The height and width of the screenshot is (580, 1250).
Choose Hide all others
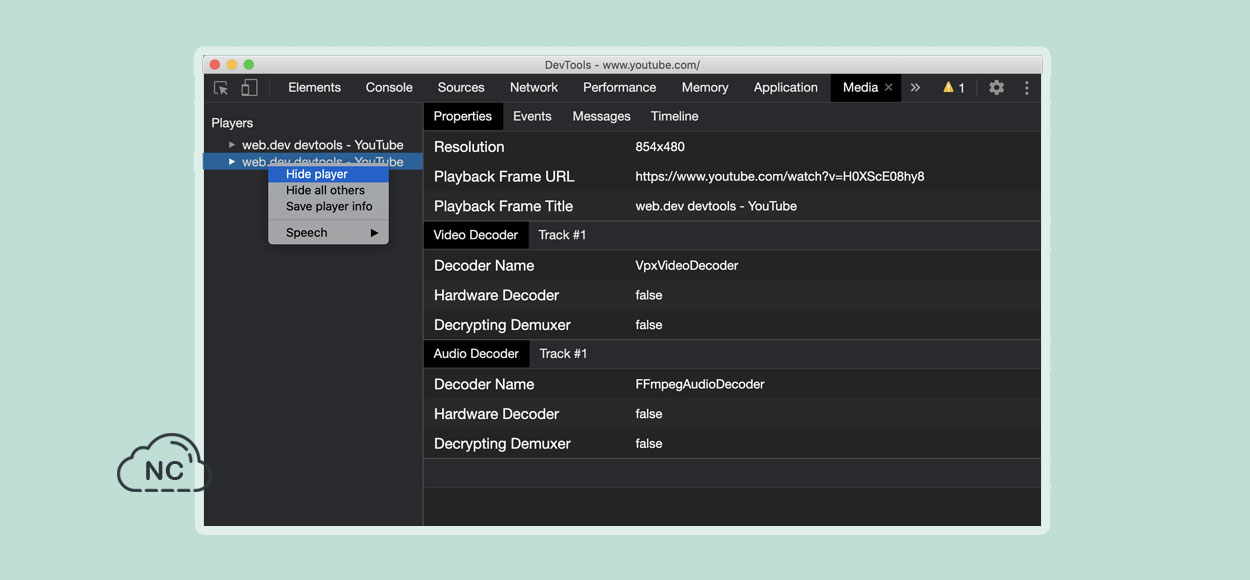[329, 190]
